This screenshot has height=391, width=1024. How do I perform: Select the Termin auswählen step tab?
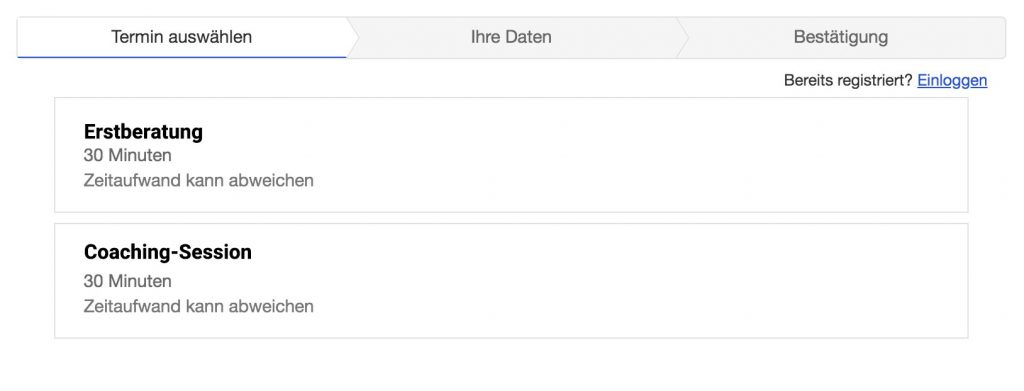(x=182, y=37)
